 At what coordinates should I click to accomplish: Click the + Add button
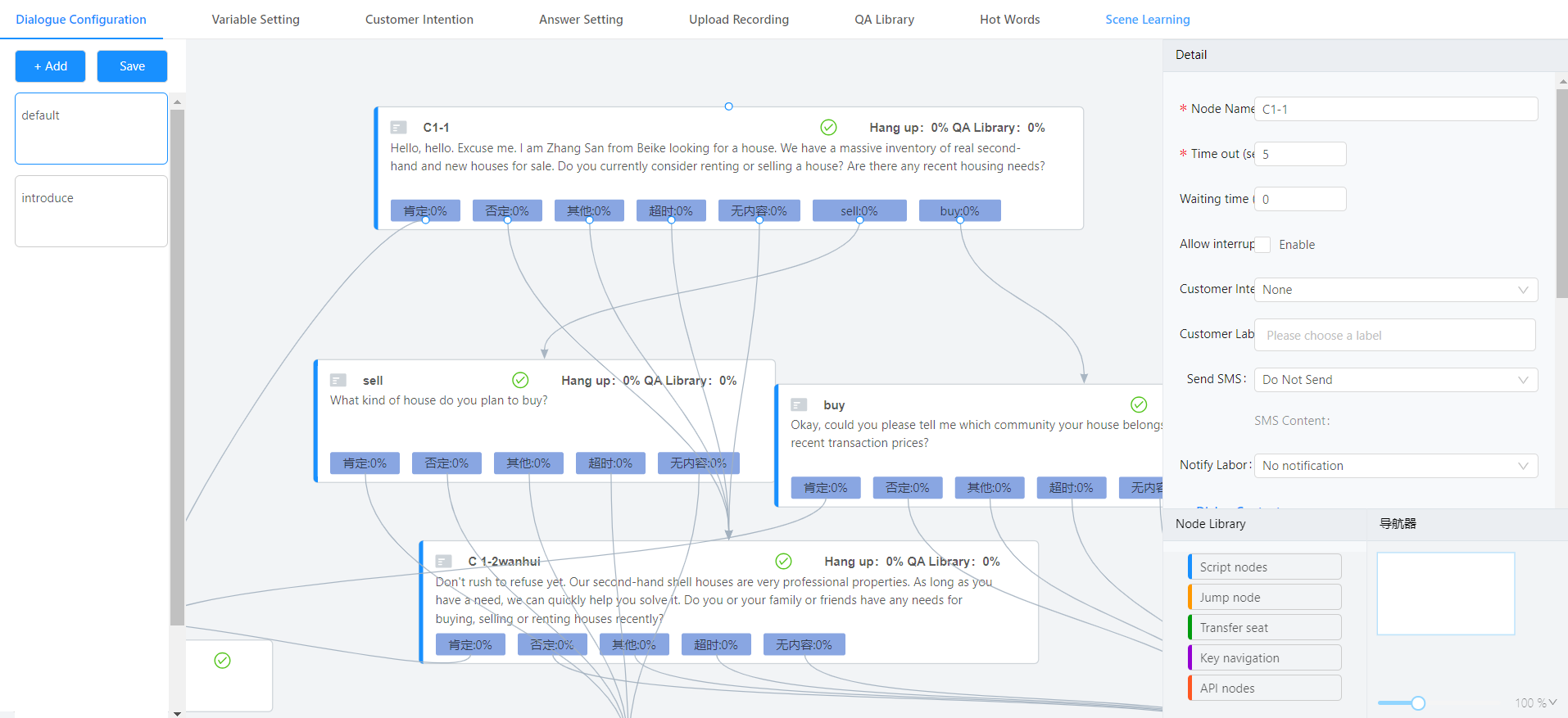tap(50, 66)
